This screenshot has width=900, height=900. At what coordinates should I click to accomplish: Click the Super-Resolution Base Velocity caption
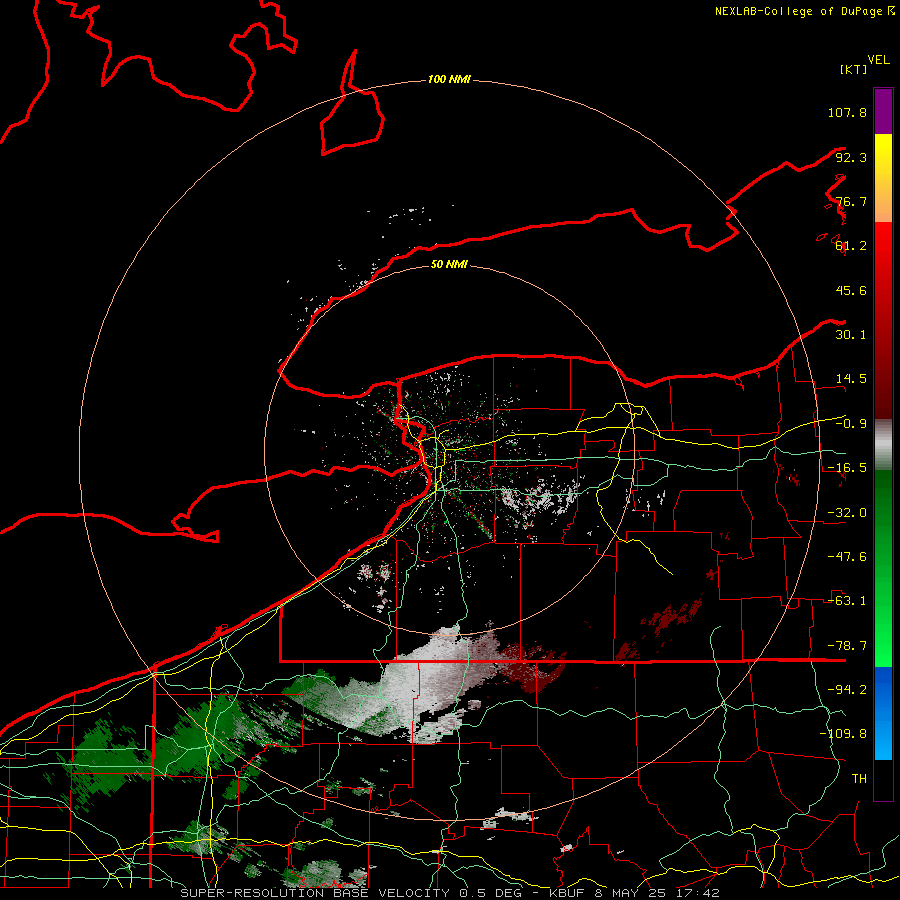[x=450, y=893]
